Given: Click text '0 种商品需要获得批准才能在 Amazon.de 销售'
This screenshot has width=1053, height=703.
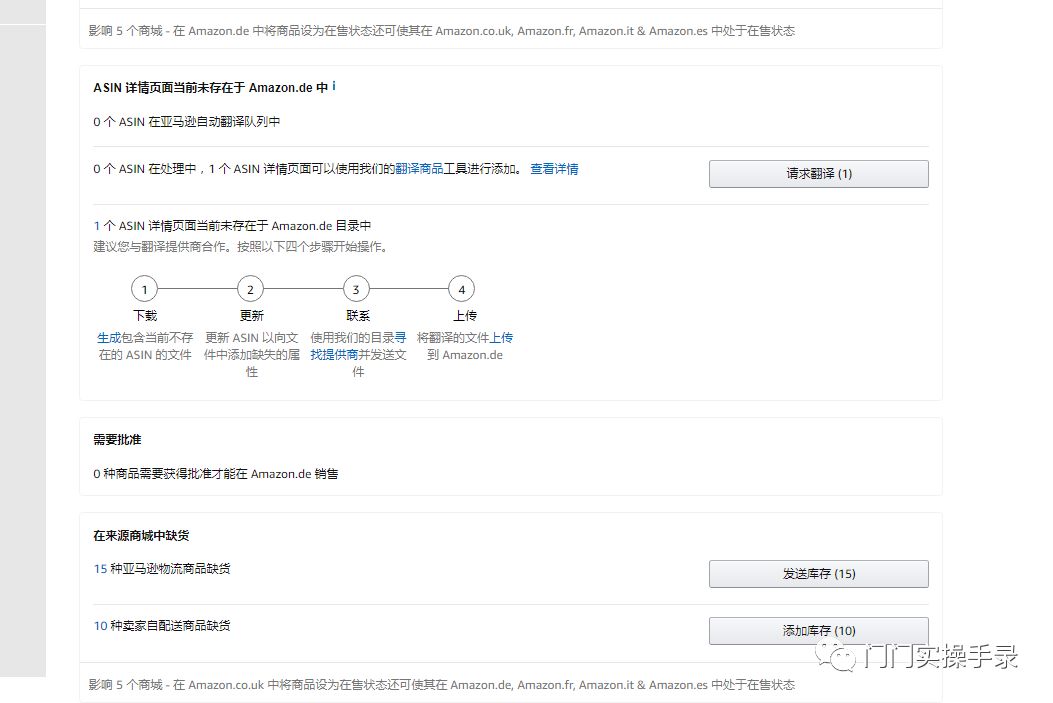Looking at the screenshot, I should [x=216, y=474].
